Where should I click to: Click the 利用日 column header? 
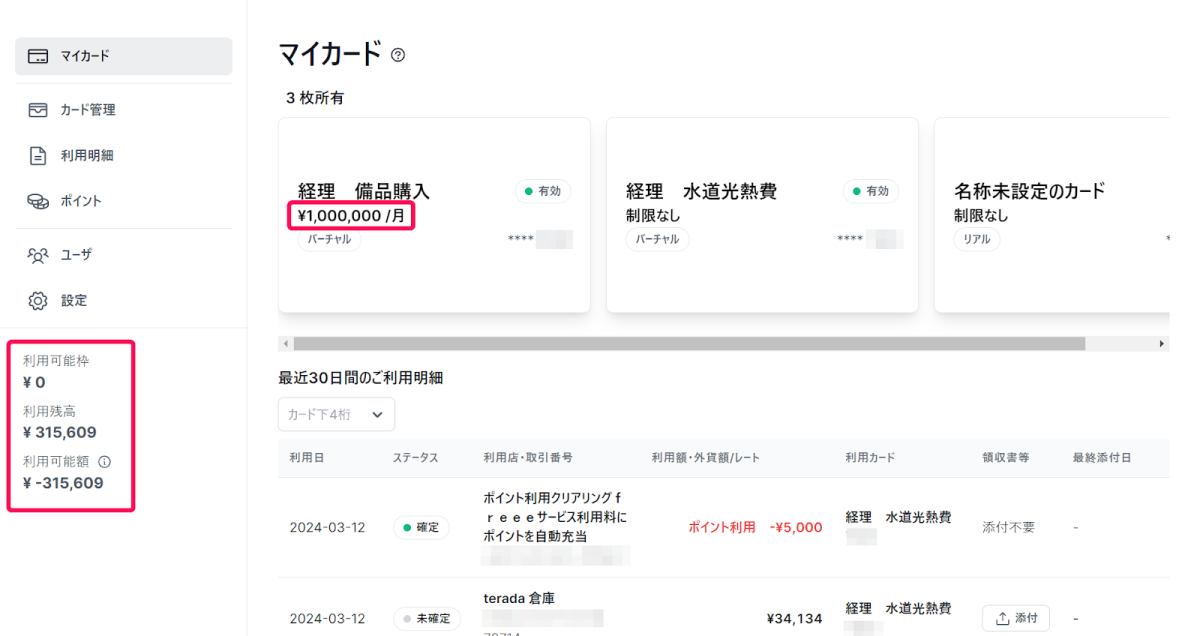306,458
